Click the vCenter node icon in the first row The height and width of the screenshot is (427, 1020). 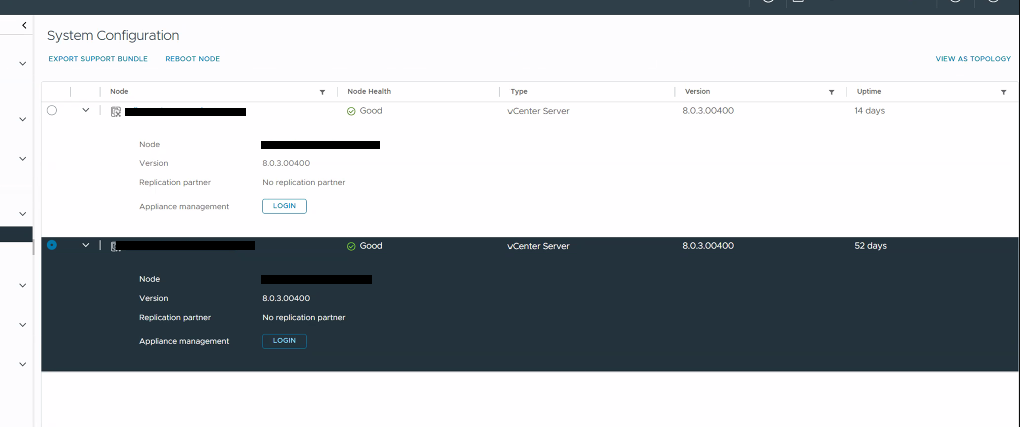(116, 111)
